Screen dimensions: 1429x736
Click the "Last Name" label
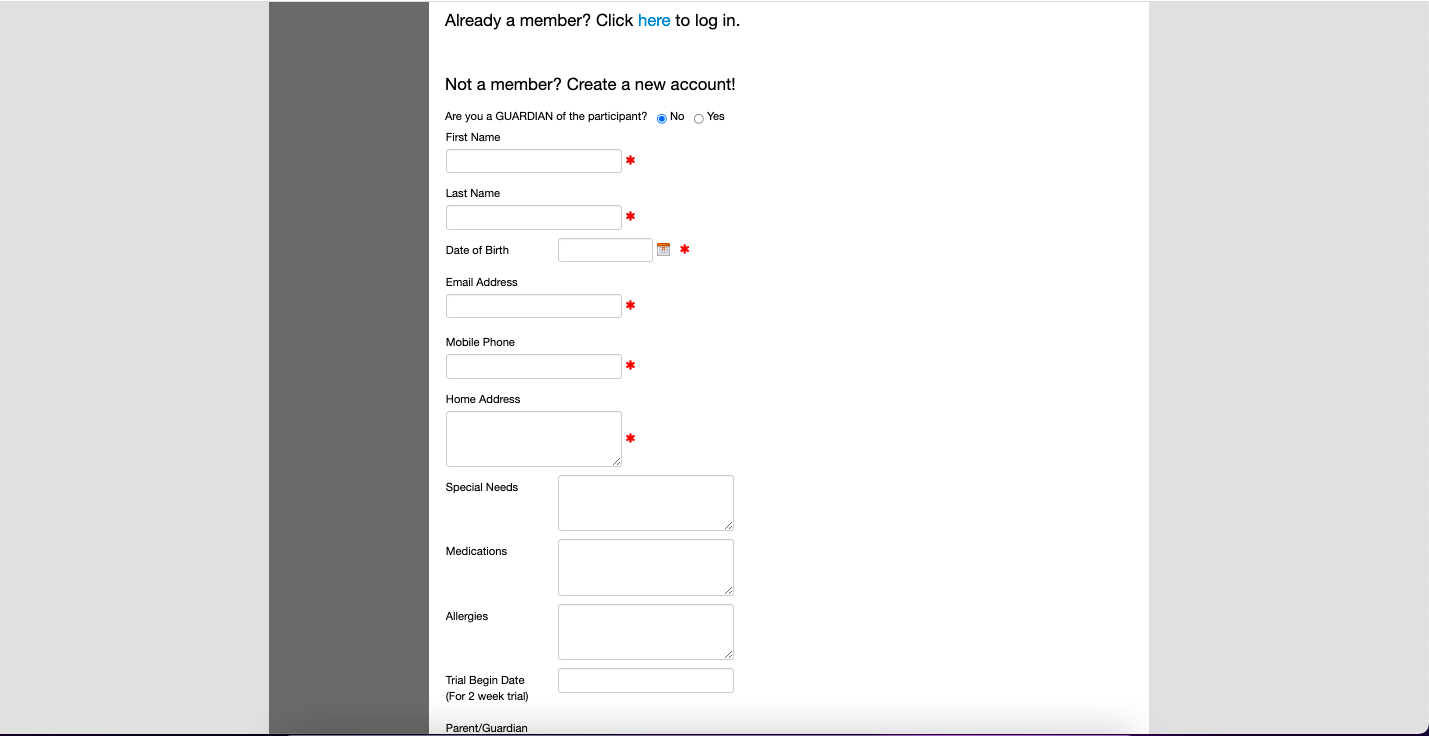click(x=473, y=193)
